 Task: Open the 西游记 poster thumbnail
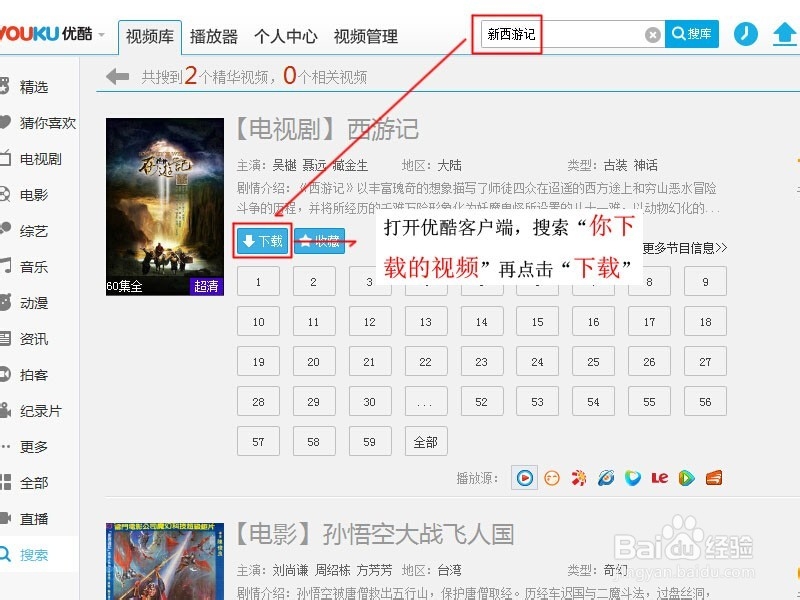tap(165, 207)
